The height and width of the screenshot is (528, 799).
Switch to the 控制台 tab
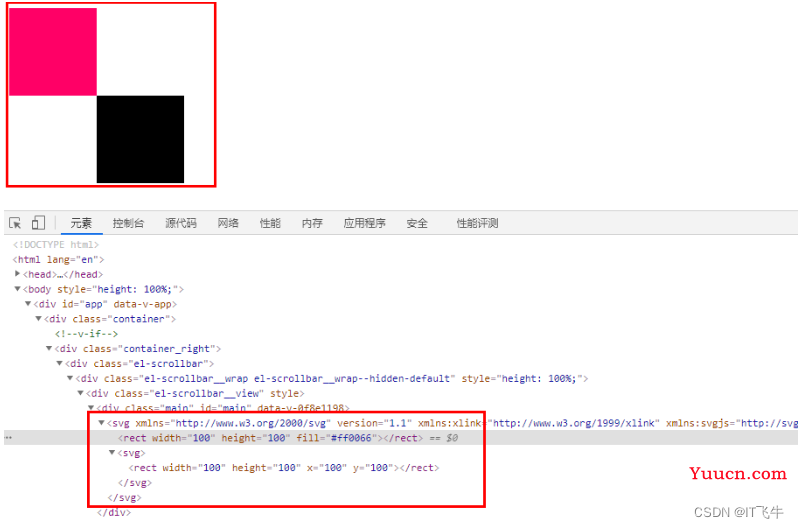click(128, 223)
